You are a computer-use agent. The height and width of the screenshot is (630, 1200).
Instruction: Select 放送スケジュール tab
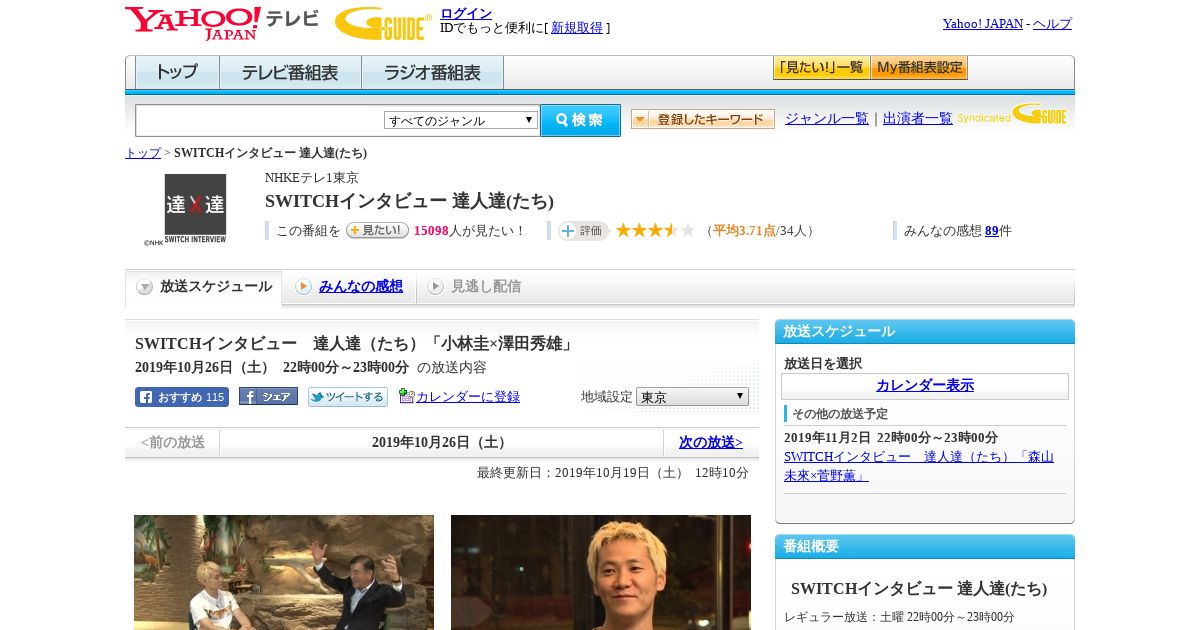[x=204, y=287]
